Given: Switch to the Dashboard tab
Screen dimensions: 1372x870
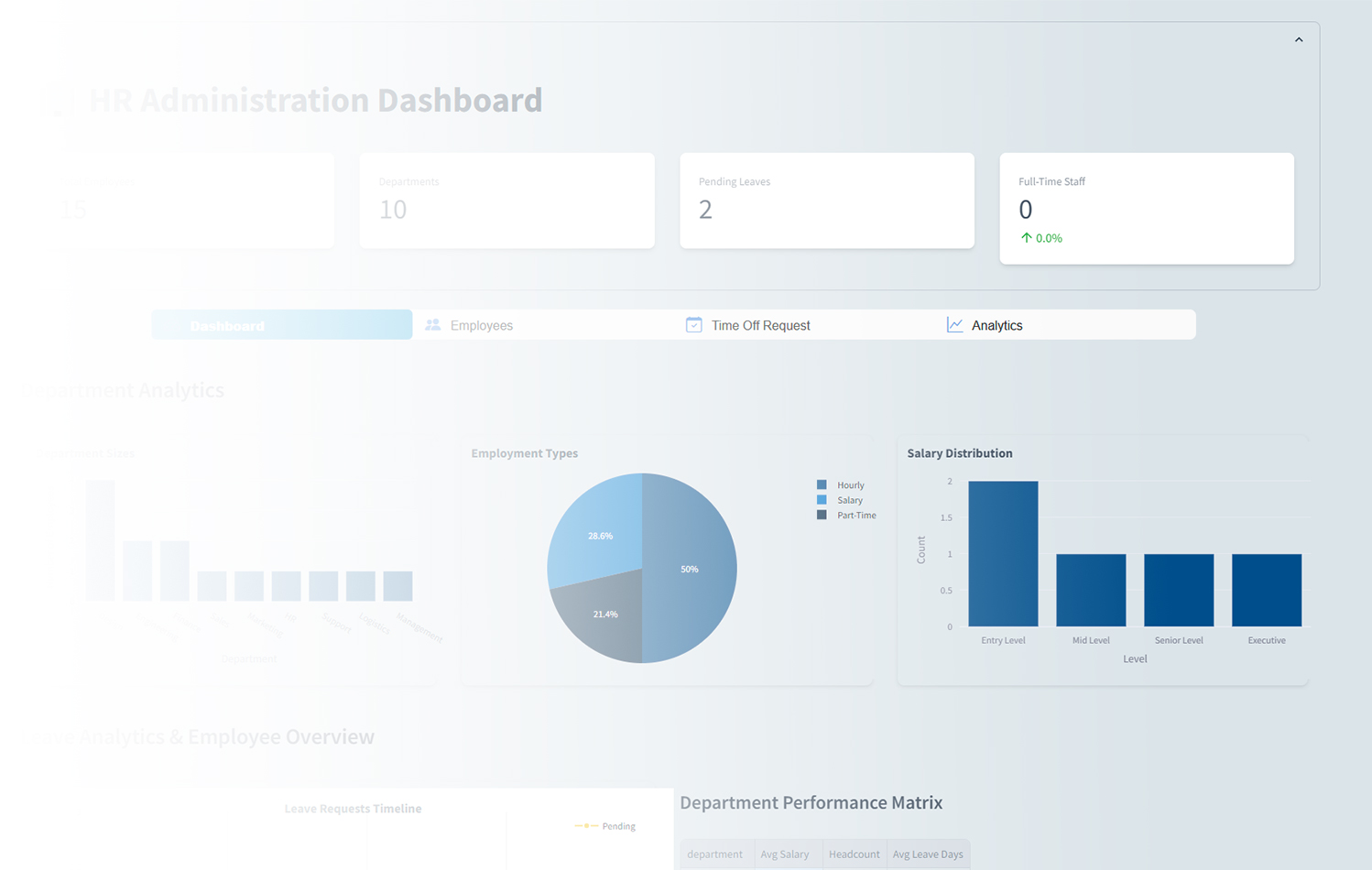Looking at the screenshot, I should coord(281,325).
